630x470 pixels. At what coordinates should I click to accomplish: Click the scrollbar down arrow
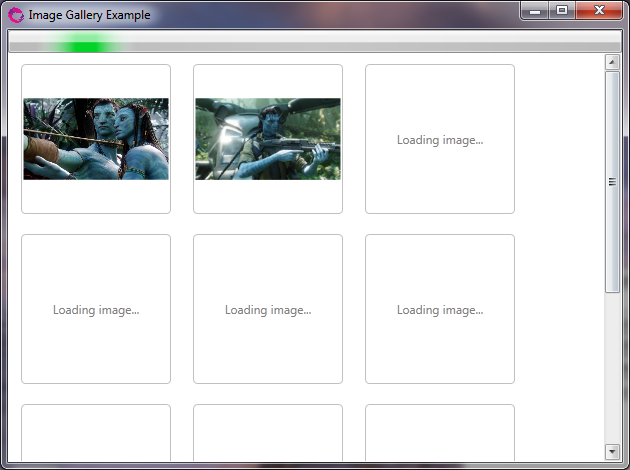click(612, 452)
